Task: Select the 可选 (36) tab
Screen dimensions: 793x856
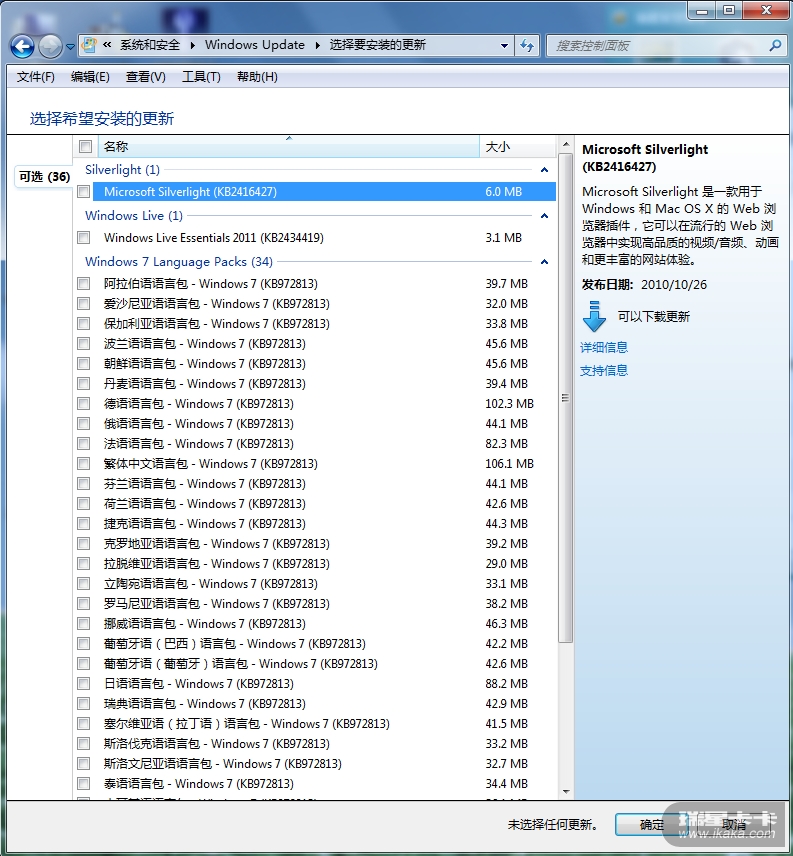Action: [x=44, y=176]
